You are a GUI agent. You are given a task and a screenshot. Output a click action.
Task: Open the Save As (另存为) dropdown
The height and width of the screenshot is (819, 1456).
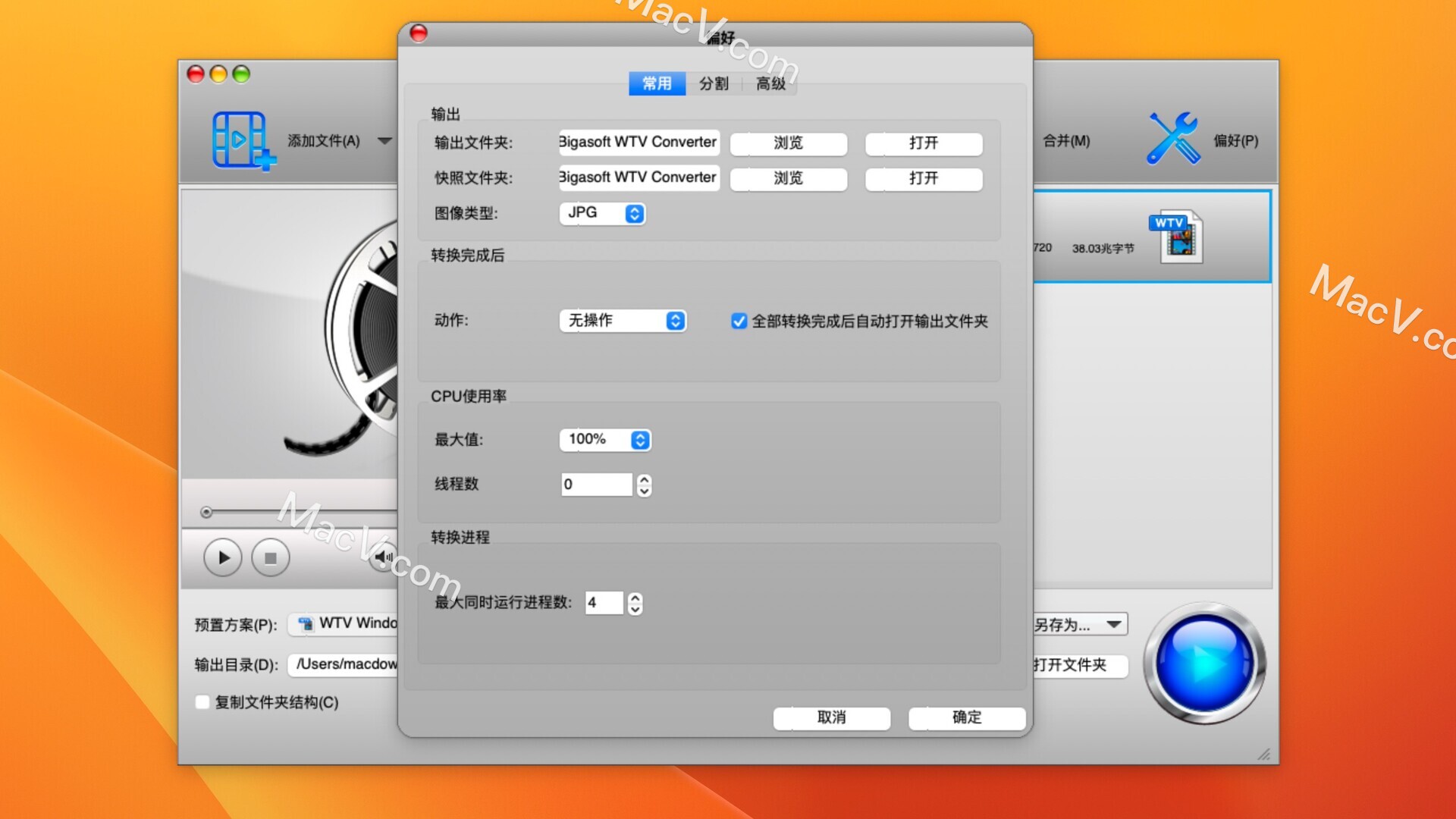click(1081, 625)
